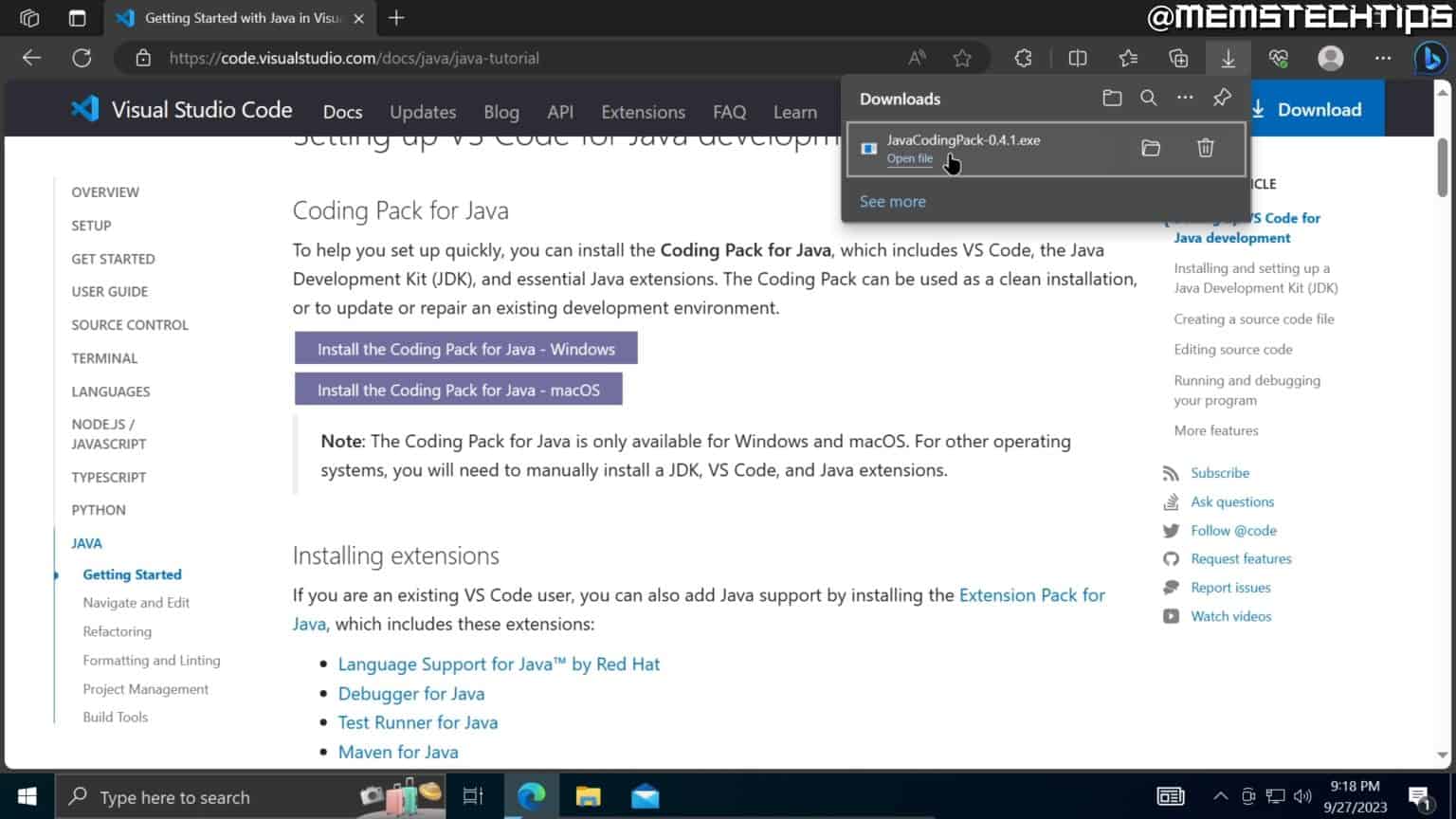Viewport: 1456px width, 819px height.
Task: View site information lock icon
Action: 143,58
